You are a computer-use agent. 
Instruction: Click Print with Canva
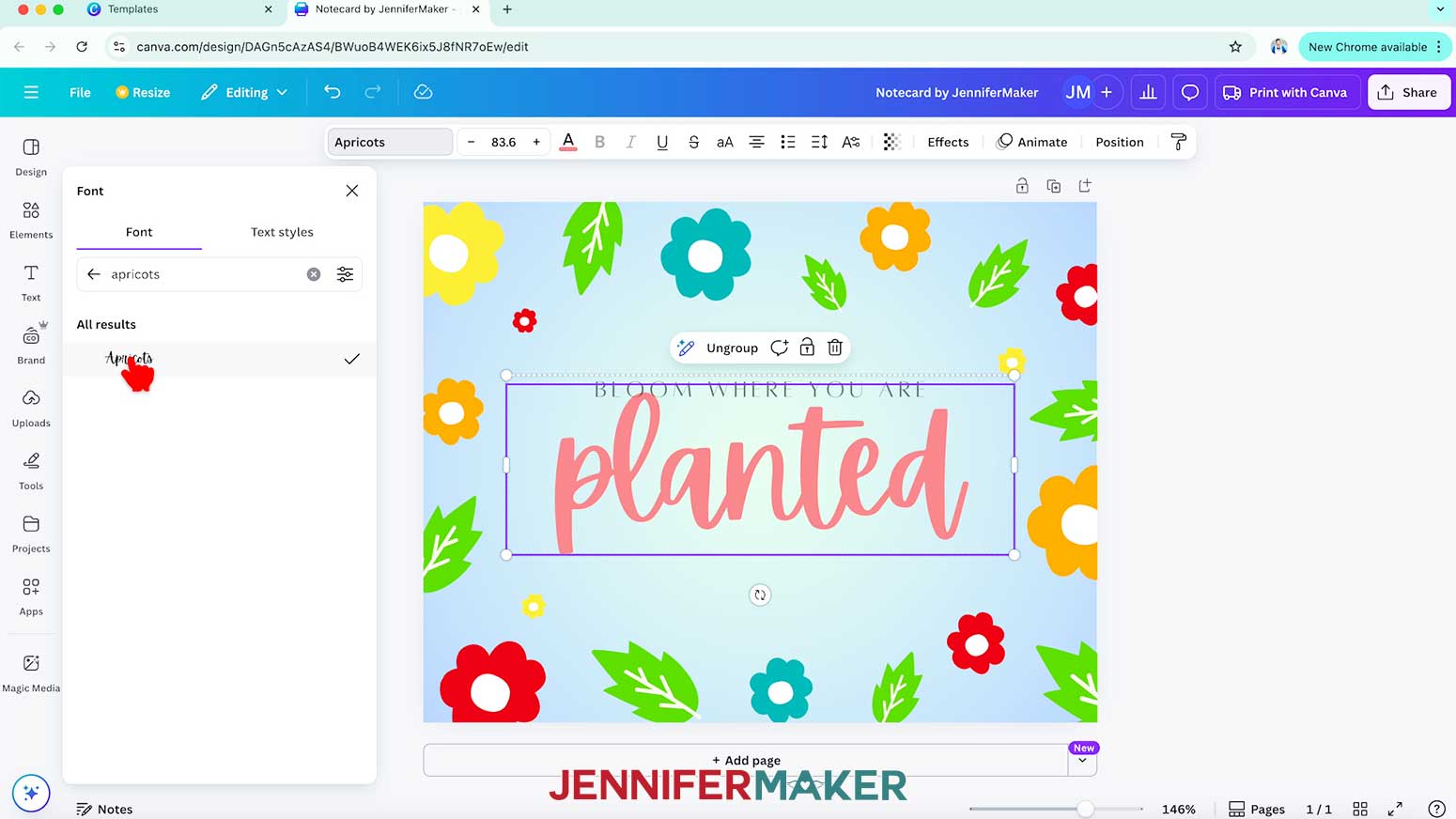[1285, 92]
